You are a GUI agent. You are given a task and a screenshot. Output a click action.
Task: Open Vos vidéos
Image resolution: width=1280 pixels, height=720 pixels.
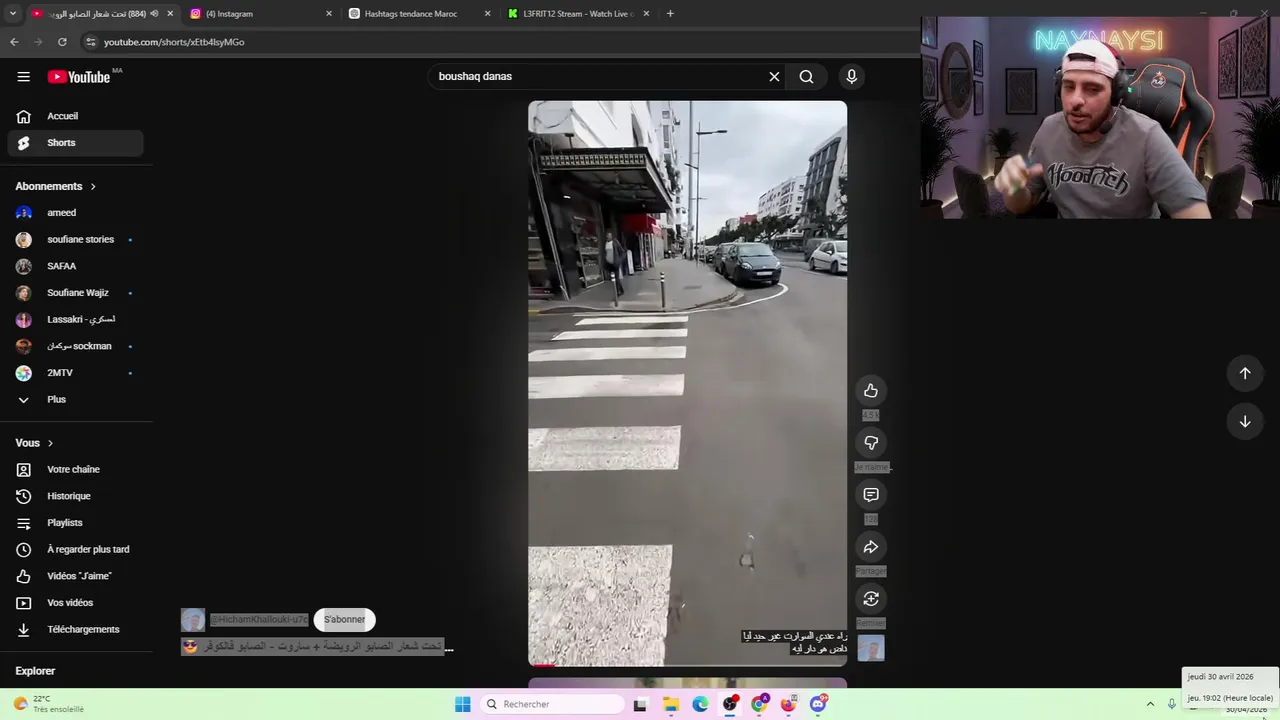[x=75, y=603]
